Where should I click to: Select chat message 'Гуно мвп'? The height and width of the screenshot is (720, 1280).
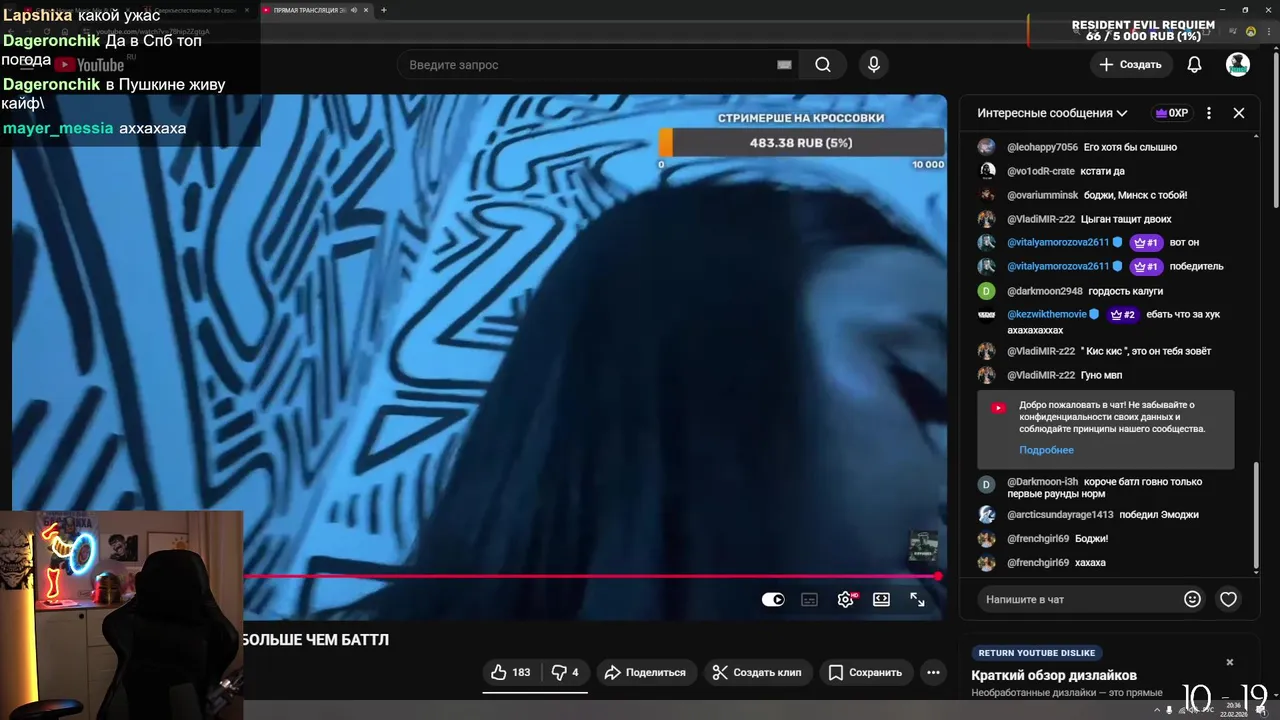pyautogui.click(x=1101, y=375)
